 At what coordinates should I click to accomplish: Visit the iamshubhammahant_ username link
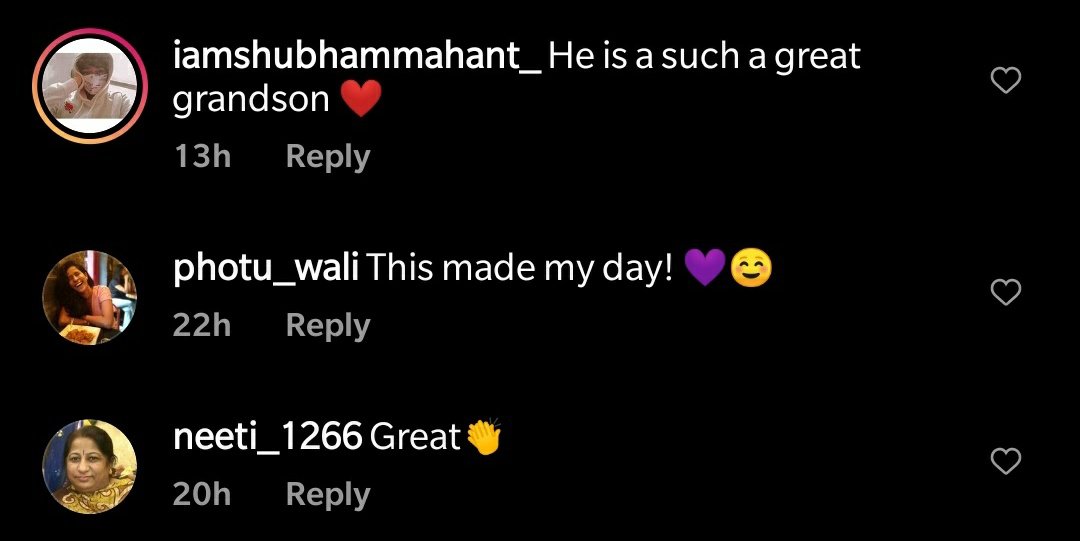(x=357, y=57)
